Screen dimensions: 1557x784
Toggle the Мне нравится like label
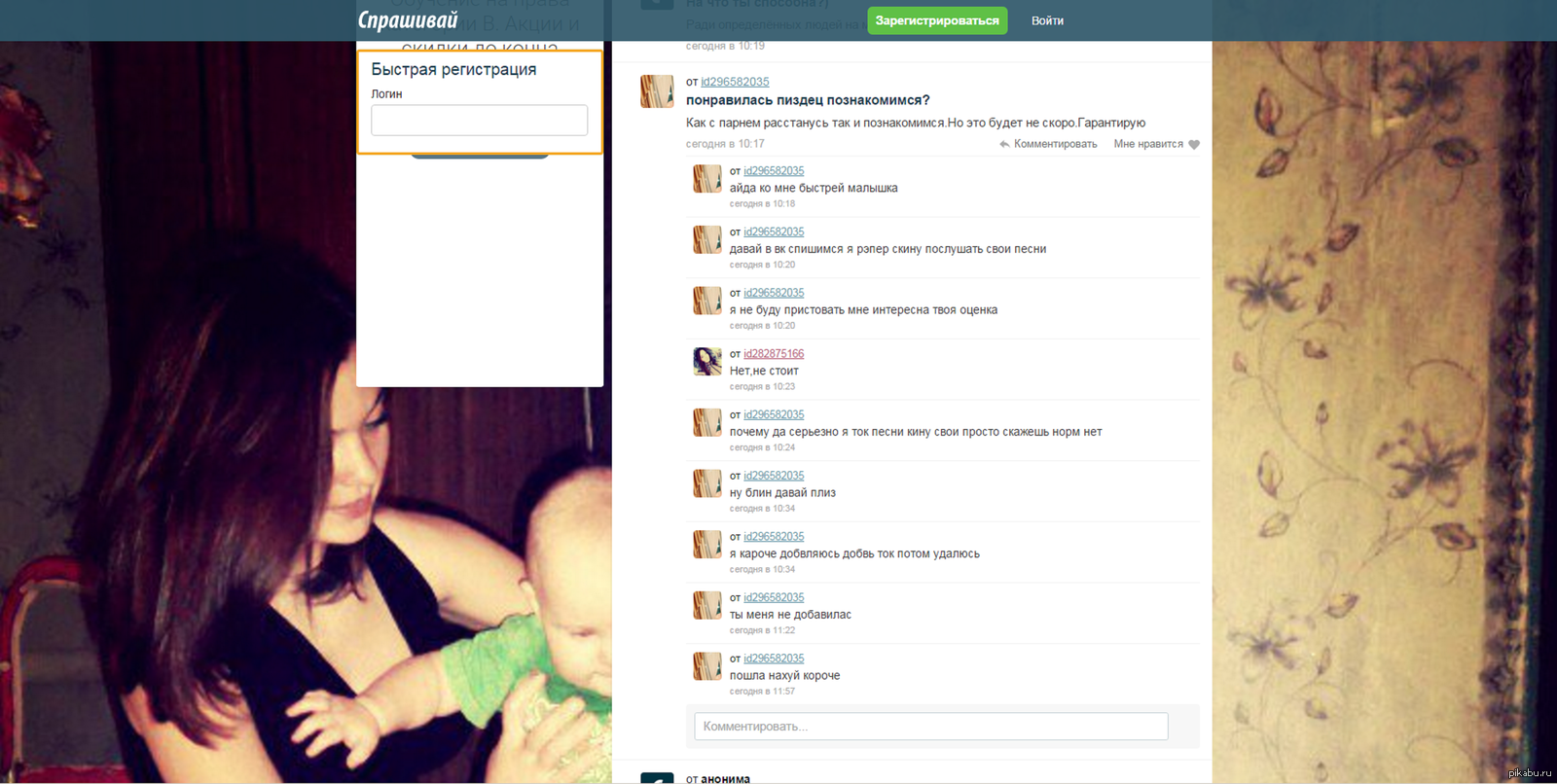[1147, 144]
